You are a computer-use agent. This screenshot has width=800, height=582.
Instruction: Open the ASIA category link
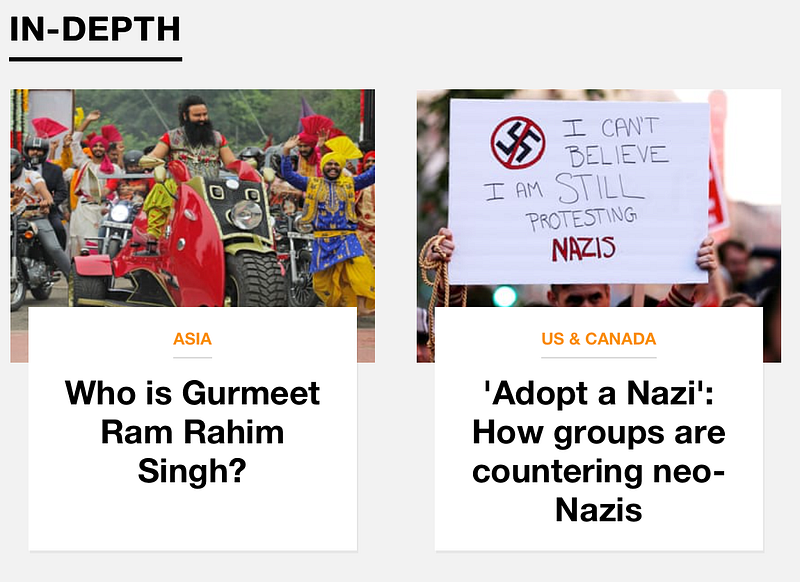(192, 339)
